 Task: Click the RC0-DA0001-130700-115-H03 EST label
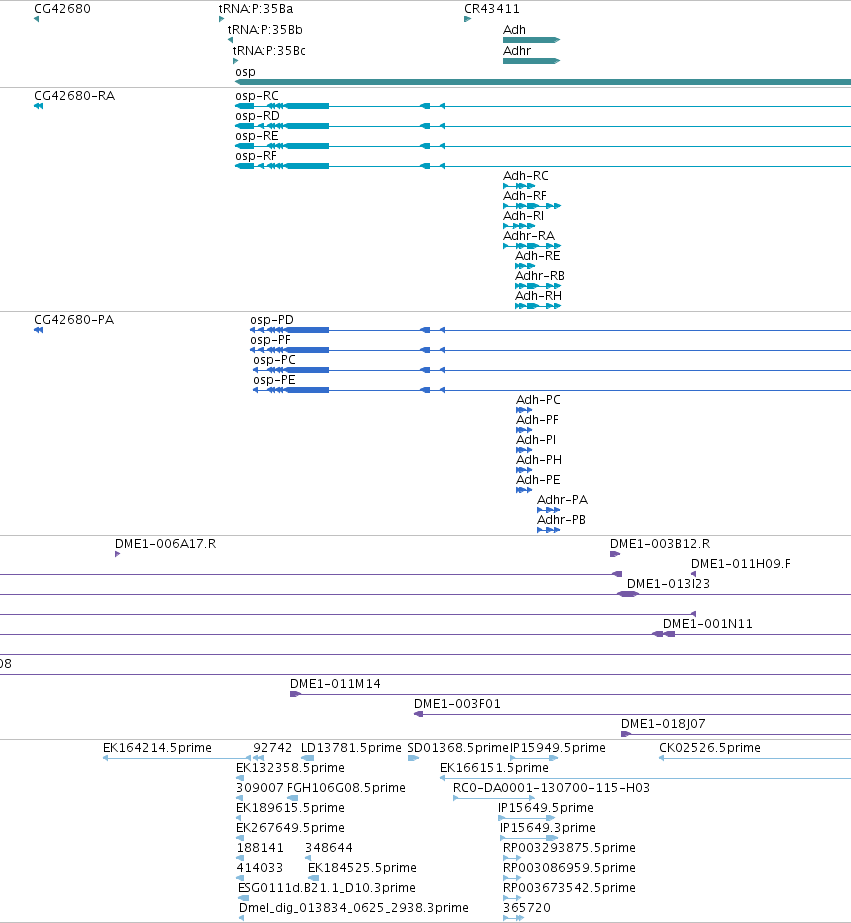pos(551,788)
